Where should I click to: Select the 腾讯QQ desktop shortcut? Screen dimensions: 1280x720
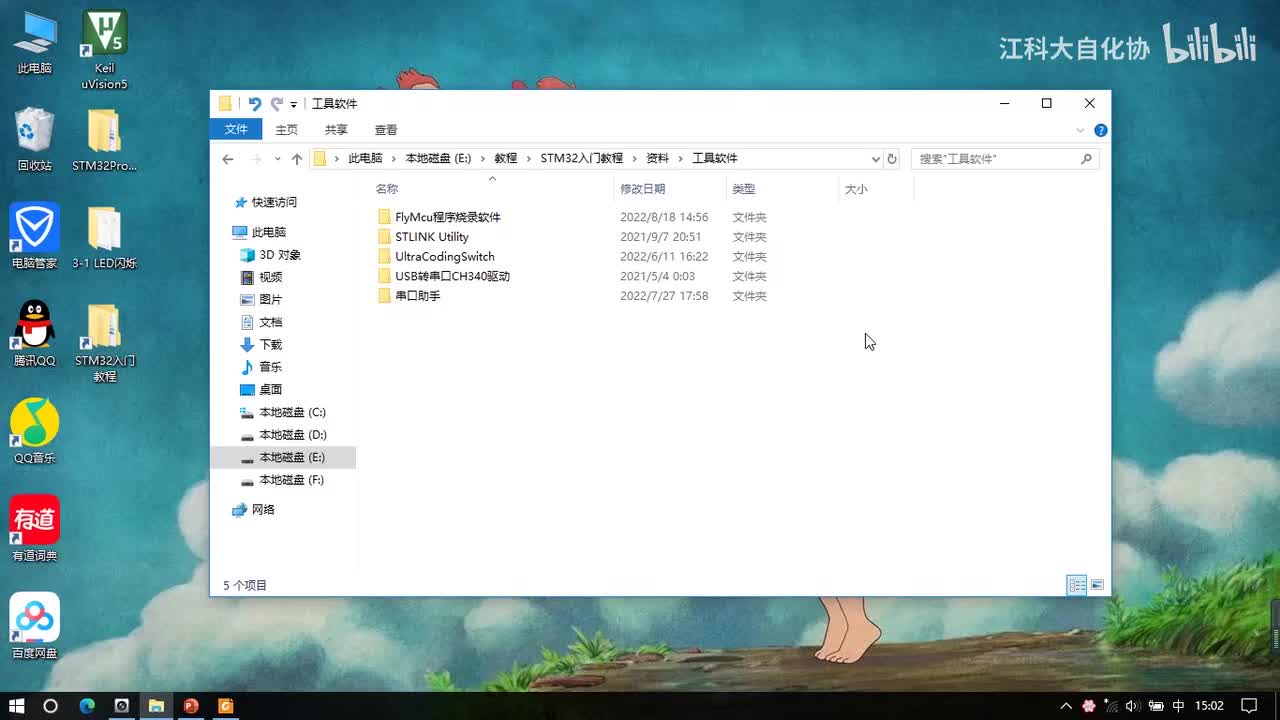pos(35,334)
